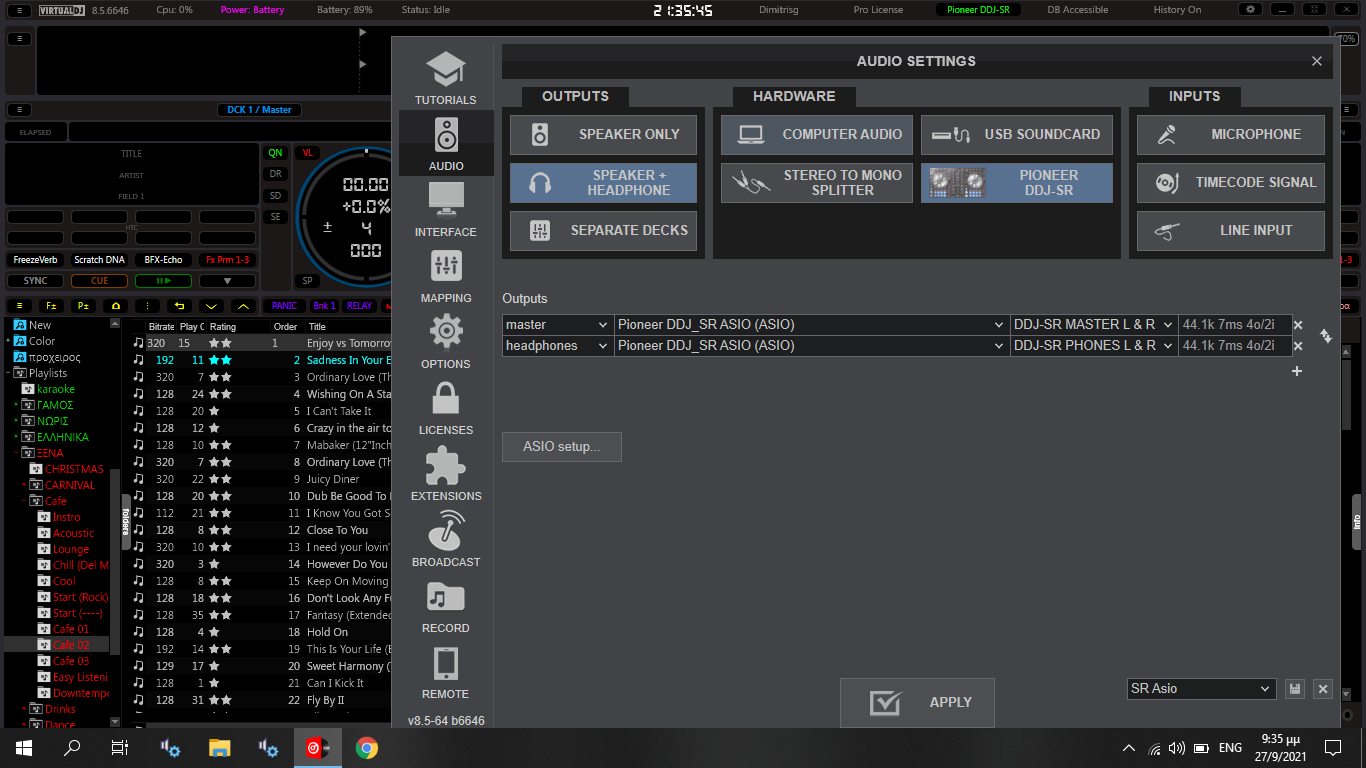The image size is (1366, 768).
Task: Expand the Drinks folder in tree
Action: pos(24,709)
